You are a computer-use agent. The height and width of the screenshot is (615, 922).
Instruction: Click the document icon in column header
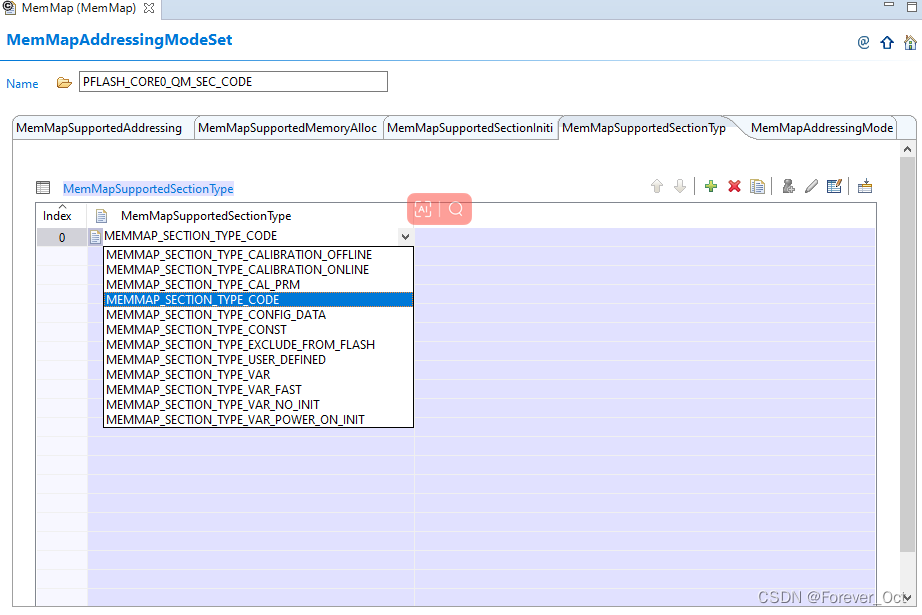pos(101,216)
